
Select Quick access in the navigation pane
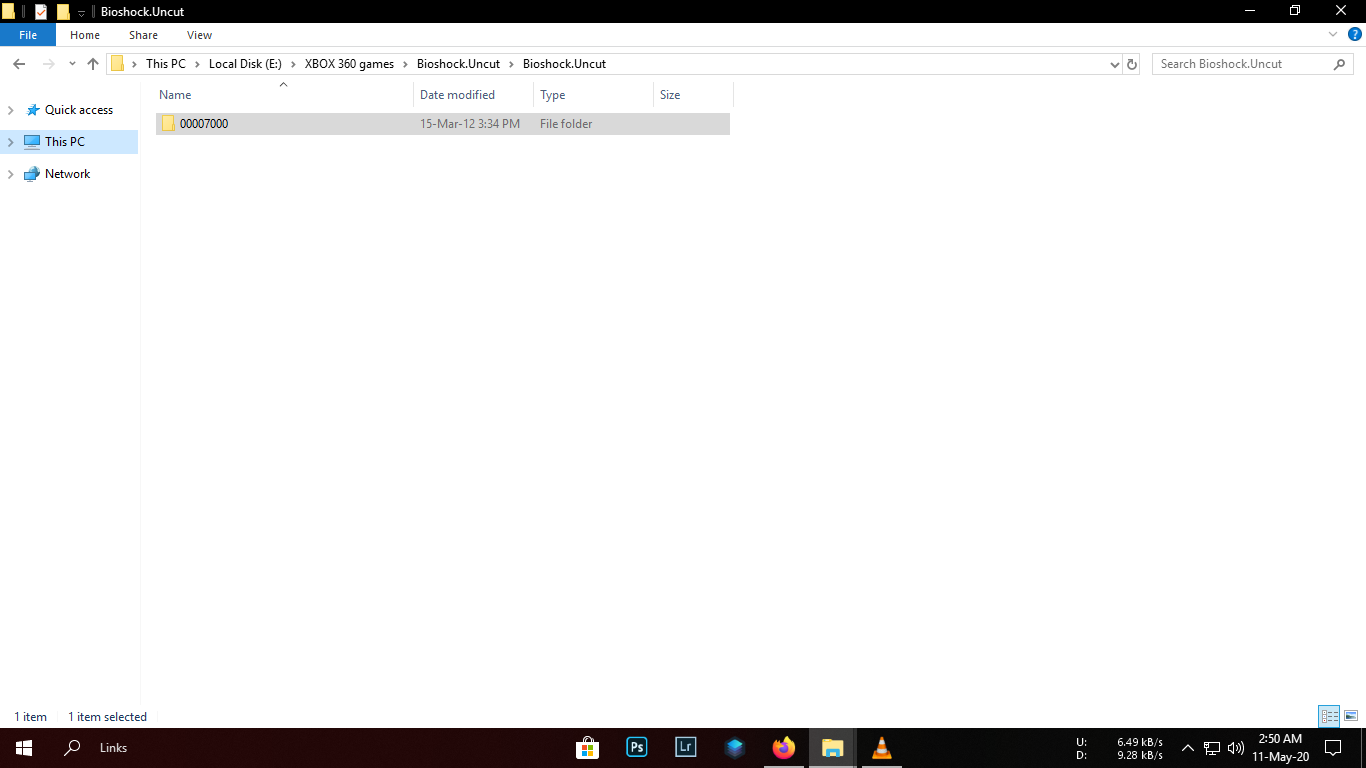point(79,110)
